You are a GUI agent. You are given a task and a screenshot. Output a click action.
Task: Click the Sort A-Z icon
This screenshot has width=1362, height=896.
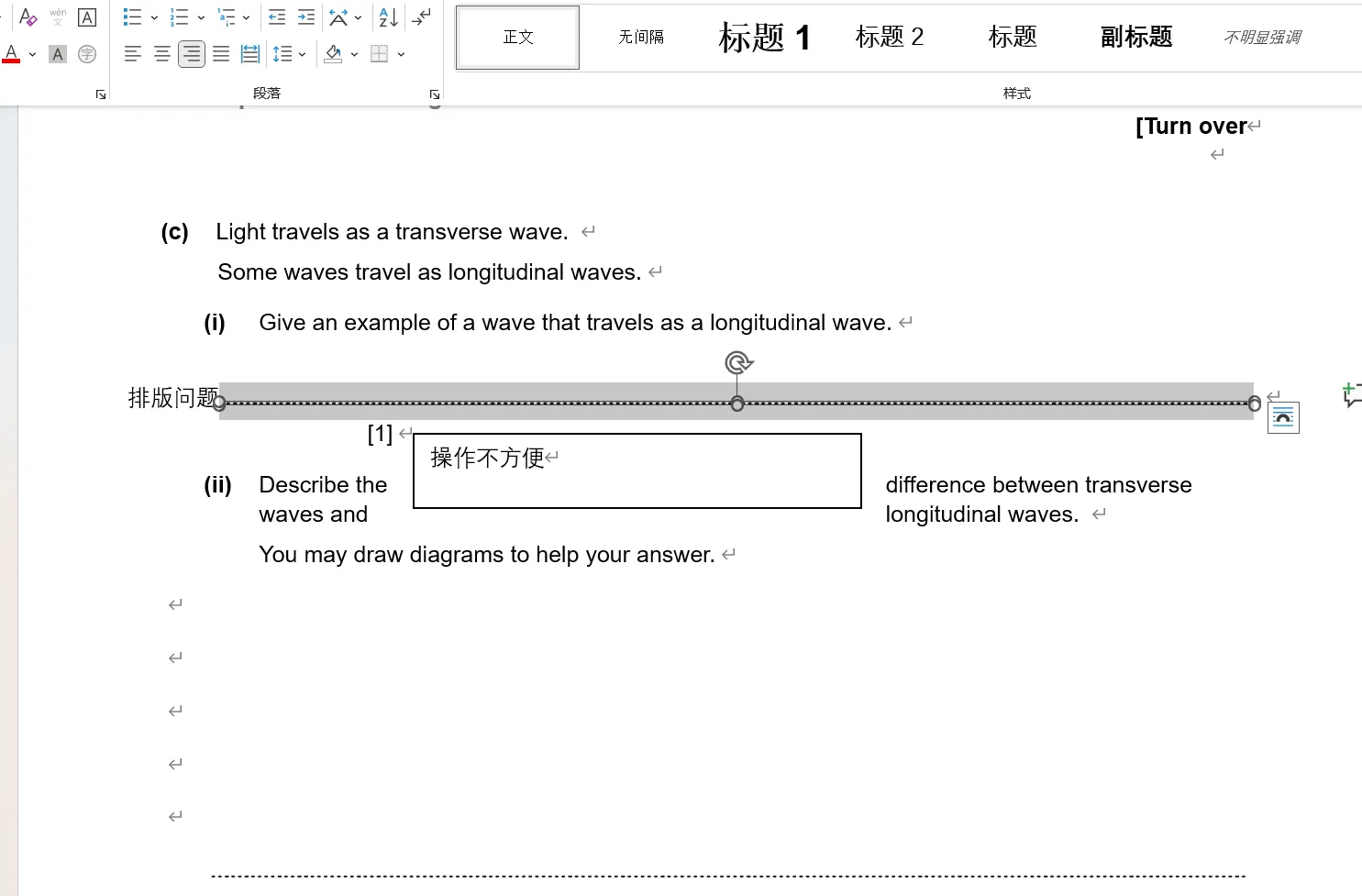tap(388, 17)
